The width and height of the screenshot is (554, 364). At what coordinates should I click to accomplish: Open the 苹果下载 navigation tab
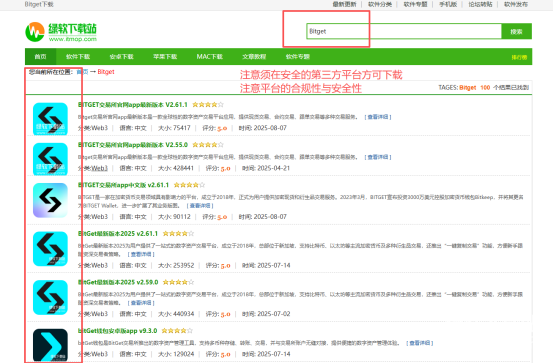pyautogui.click(x=165, y=57)
